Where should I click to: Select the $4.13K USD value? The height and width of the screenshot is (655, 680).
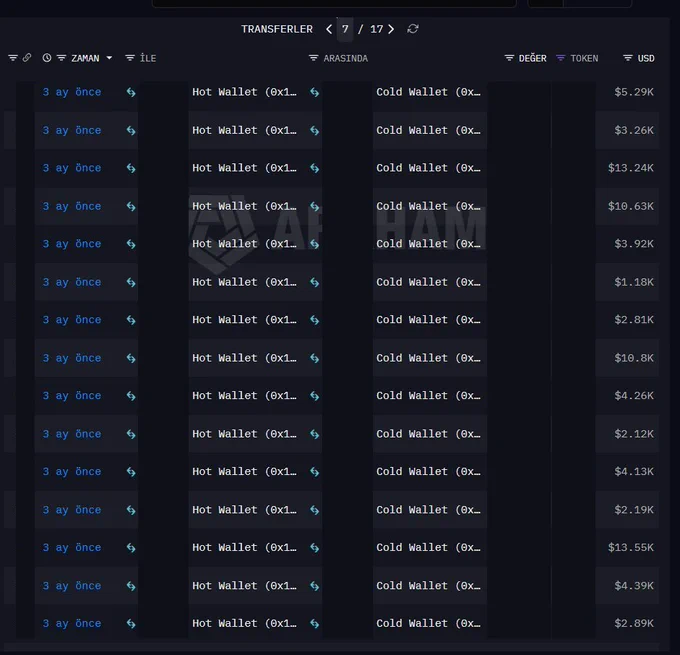coord(634,472)
